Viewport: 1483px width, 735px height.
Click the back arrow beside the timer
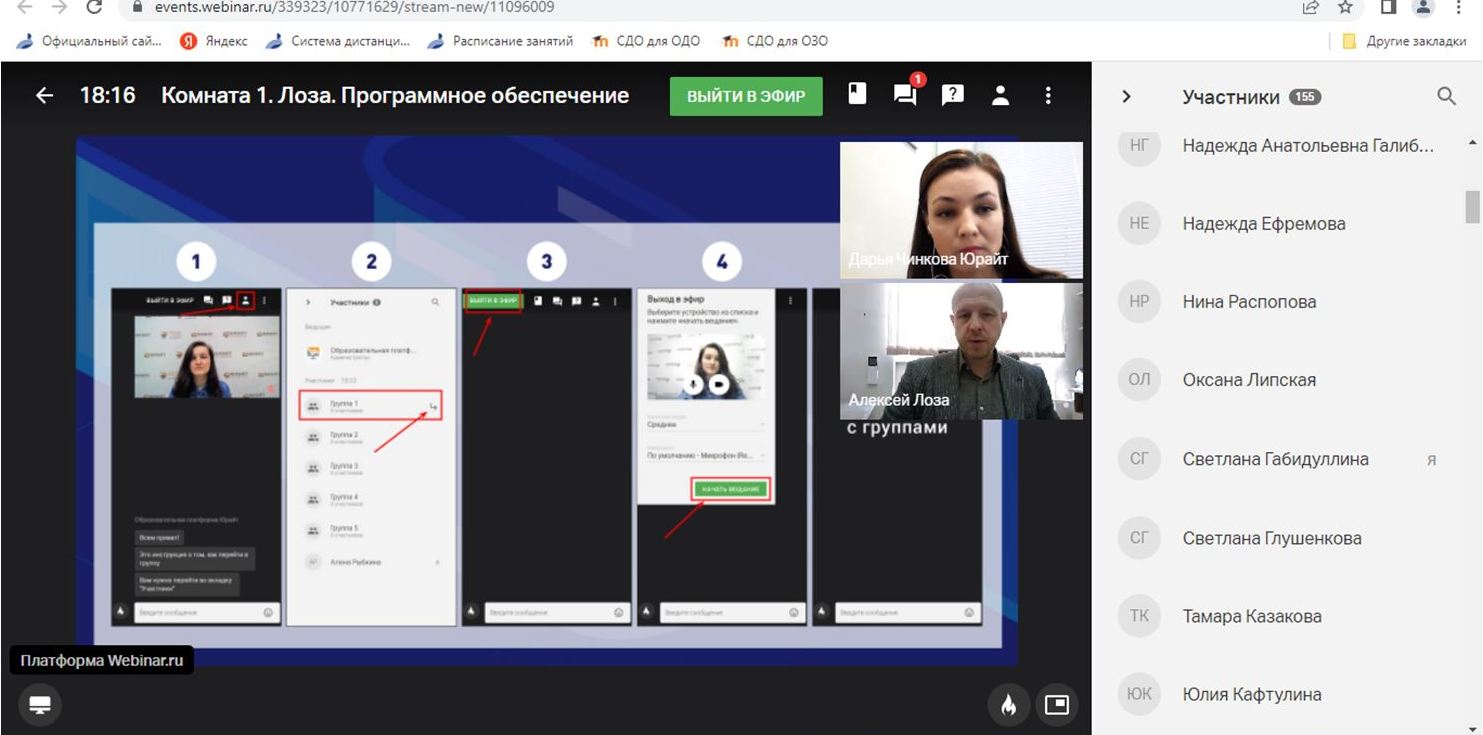coord(44,96)
